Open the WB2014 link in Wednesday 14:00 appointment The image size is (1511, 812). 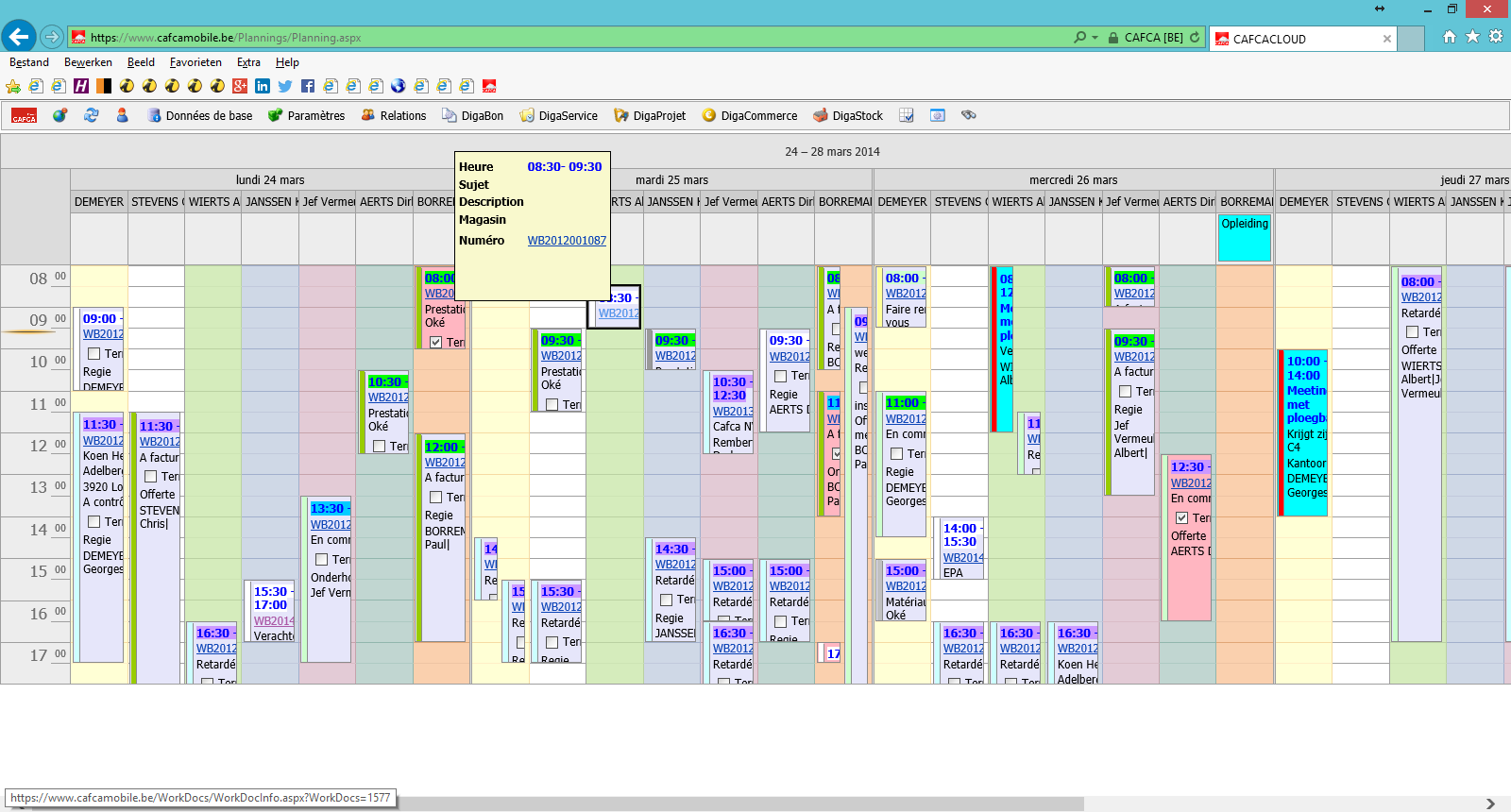coord(963,557)
